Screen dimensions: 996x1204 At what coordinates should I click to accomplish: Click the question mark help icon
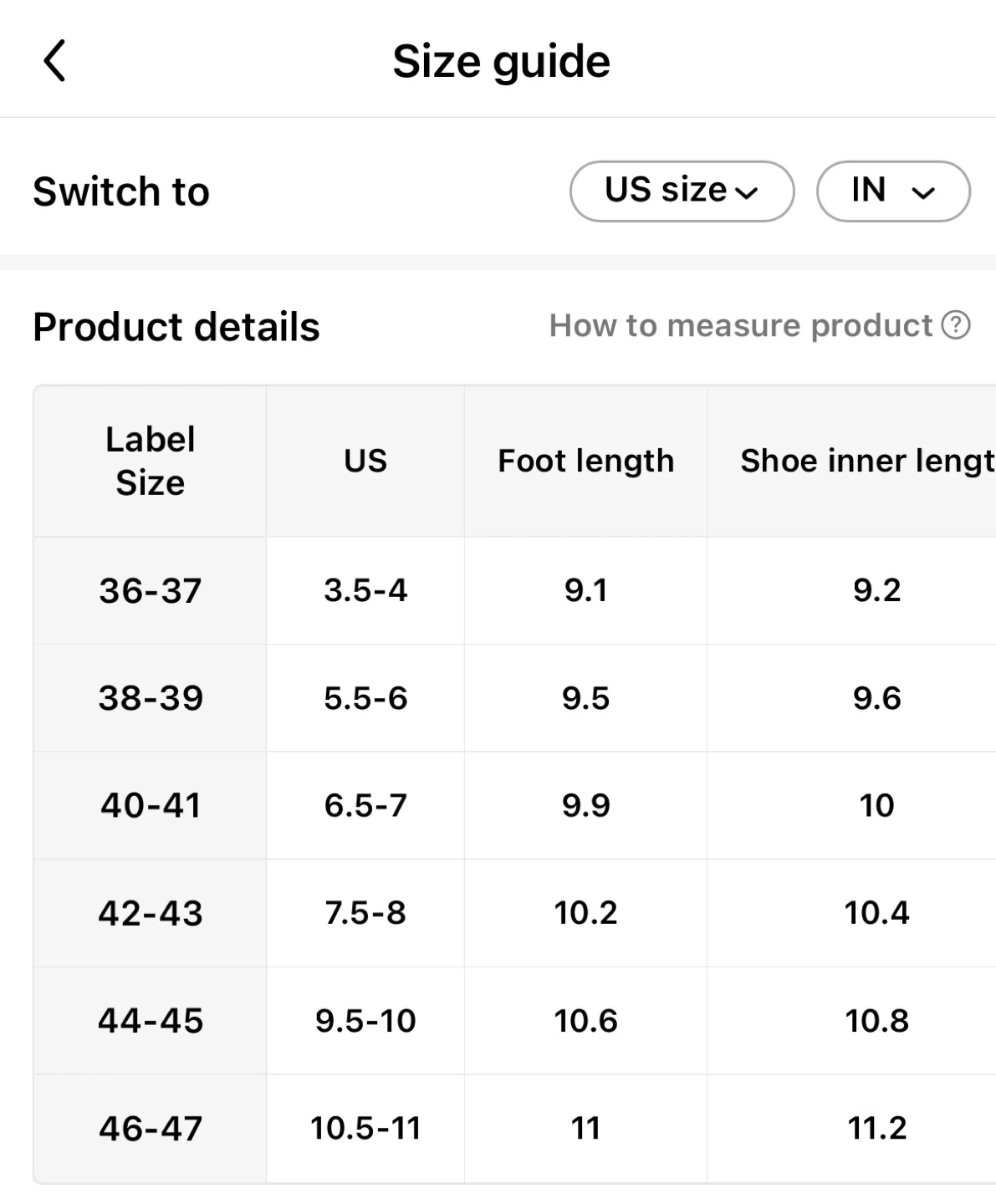(x=956, y=325)
